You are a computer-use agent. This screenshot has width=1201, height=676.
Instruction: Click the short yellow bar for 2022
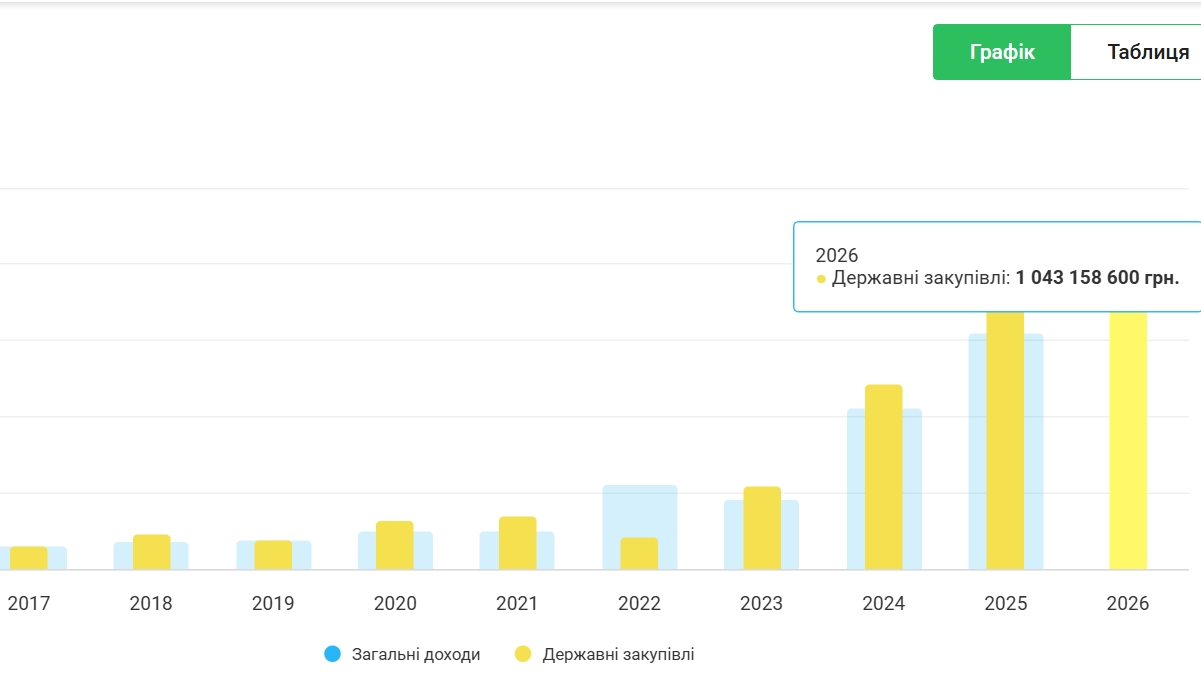639,554
